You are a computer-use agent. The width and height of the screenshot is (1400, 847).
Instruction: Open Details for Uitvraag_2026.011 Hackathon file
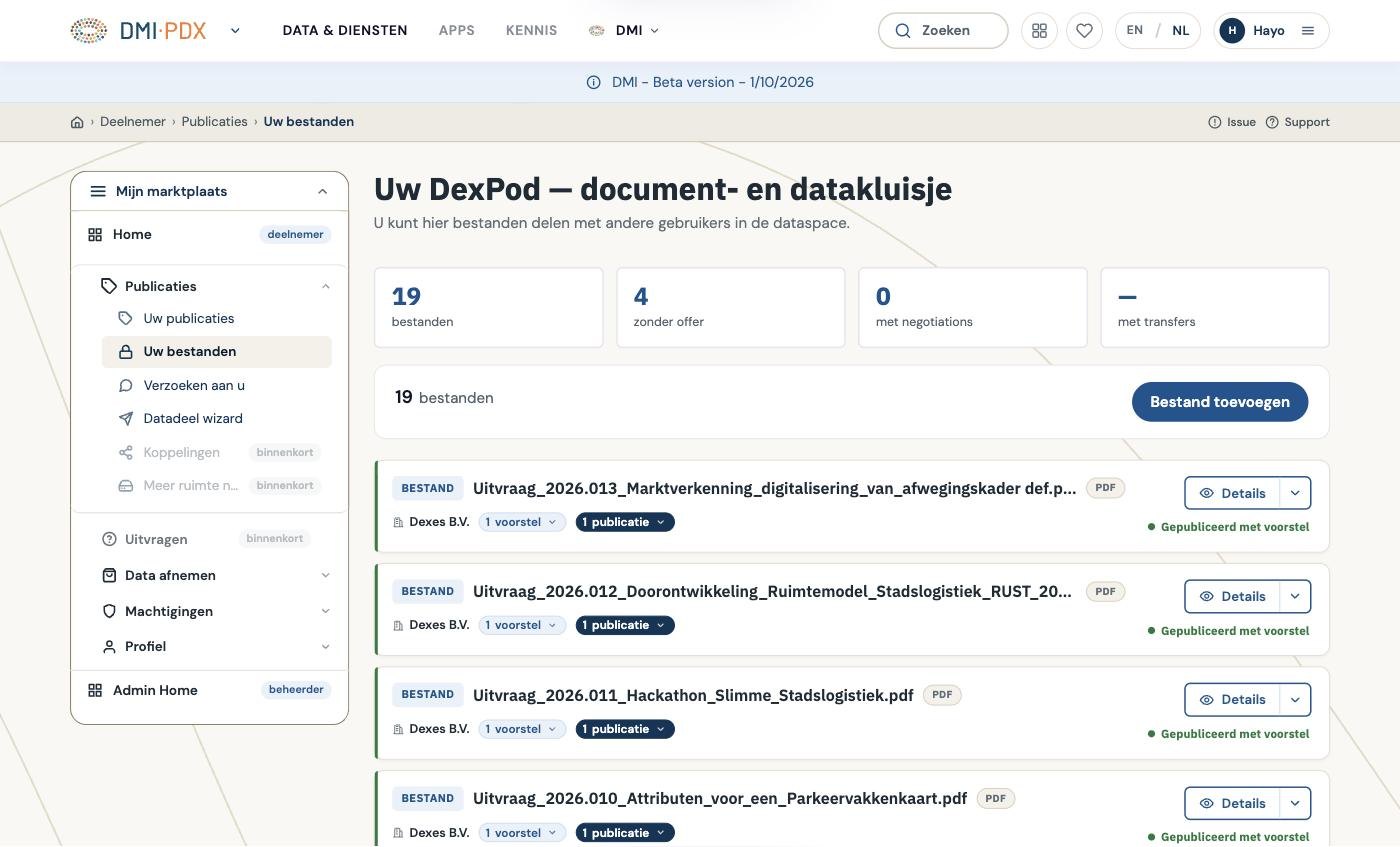[x=1232, y=700]
